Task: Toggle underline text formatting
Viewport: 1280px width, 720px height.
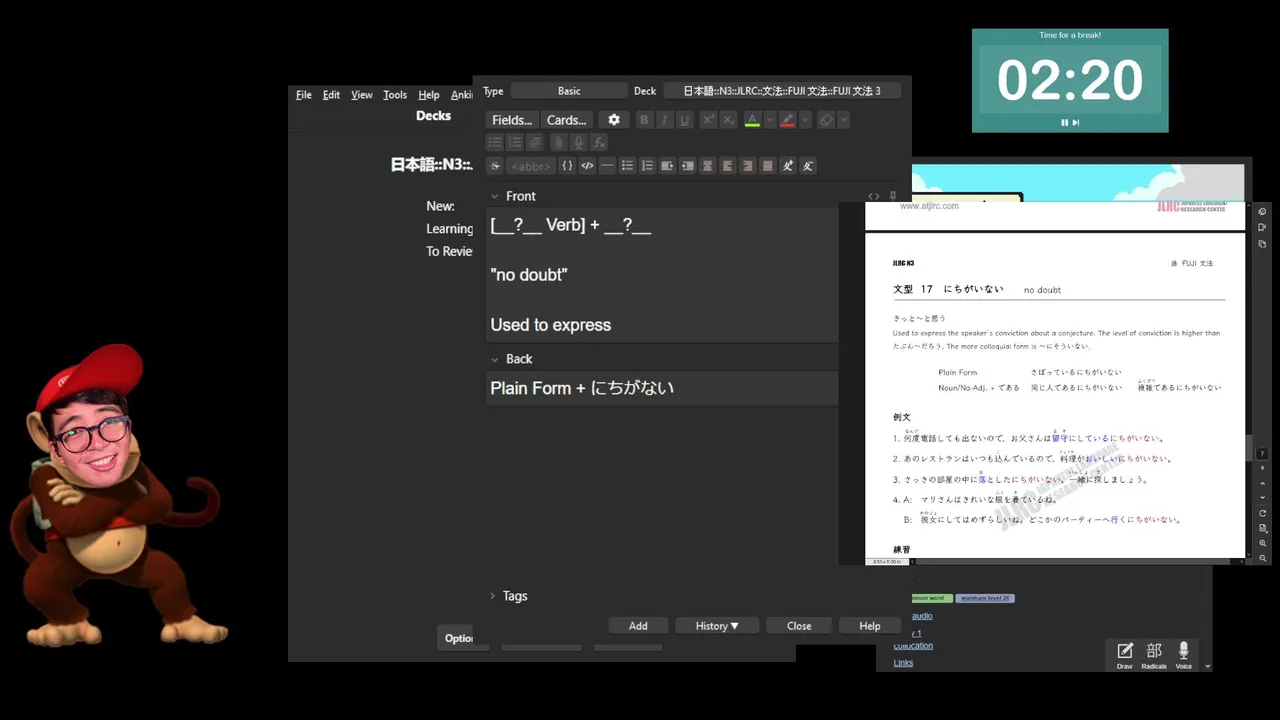Action: coord(684,120)
